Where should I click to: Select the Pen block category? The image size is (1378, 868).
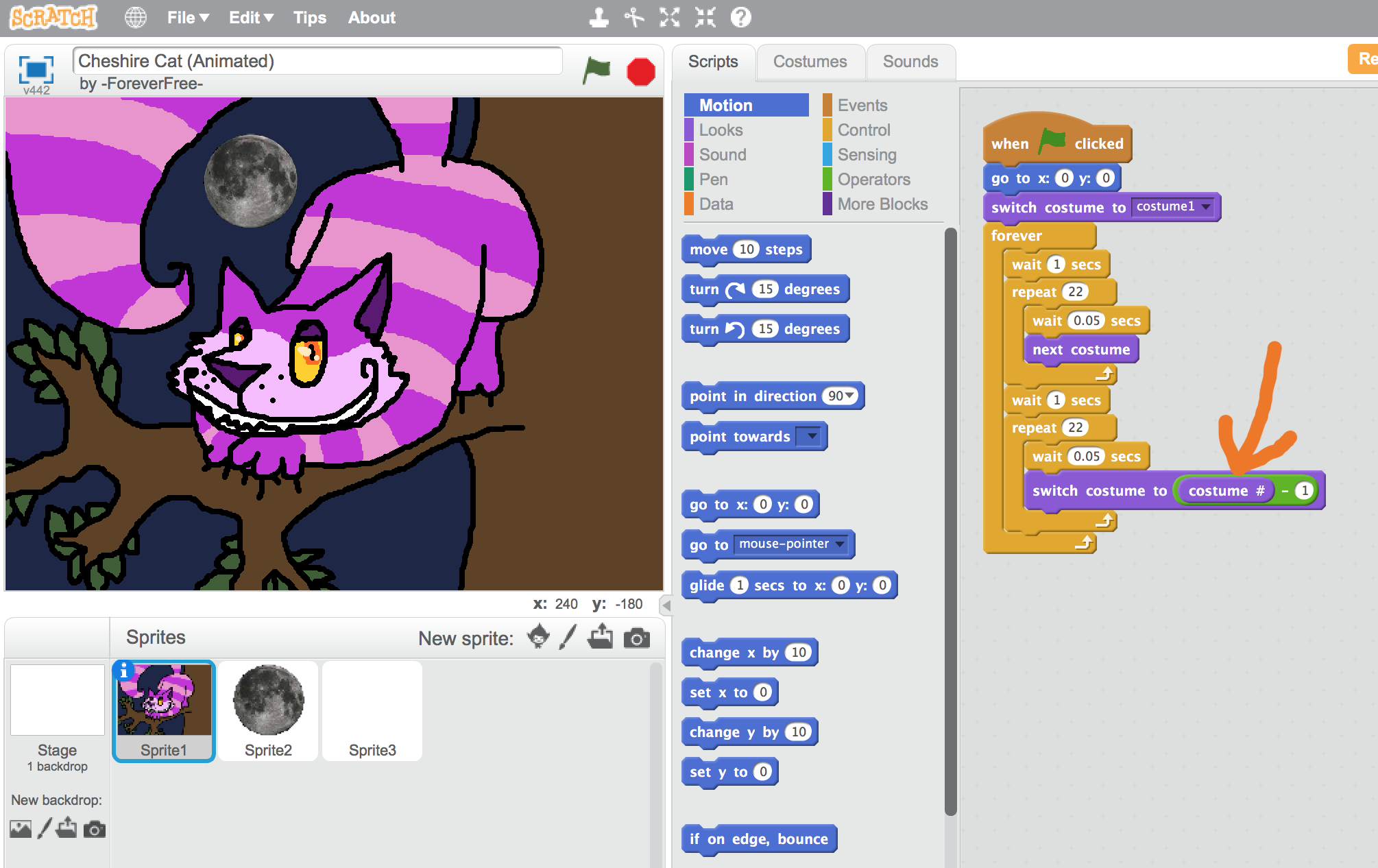tap(713, 179)
